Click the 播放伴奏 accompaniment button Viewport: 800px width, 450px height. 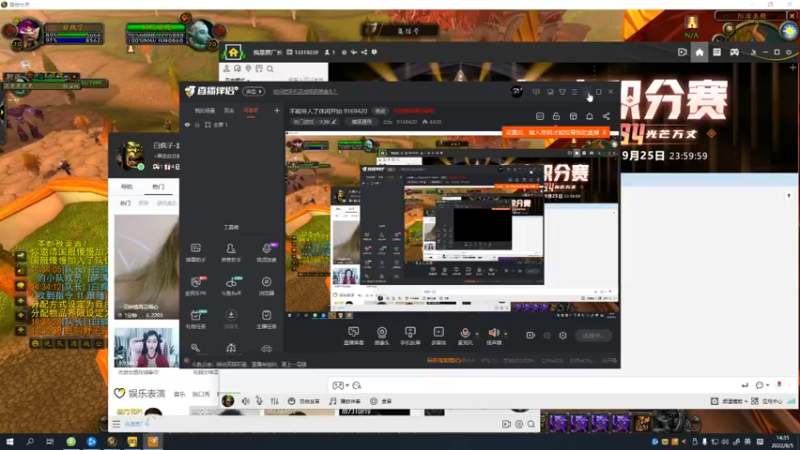[x=345, y=401]
